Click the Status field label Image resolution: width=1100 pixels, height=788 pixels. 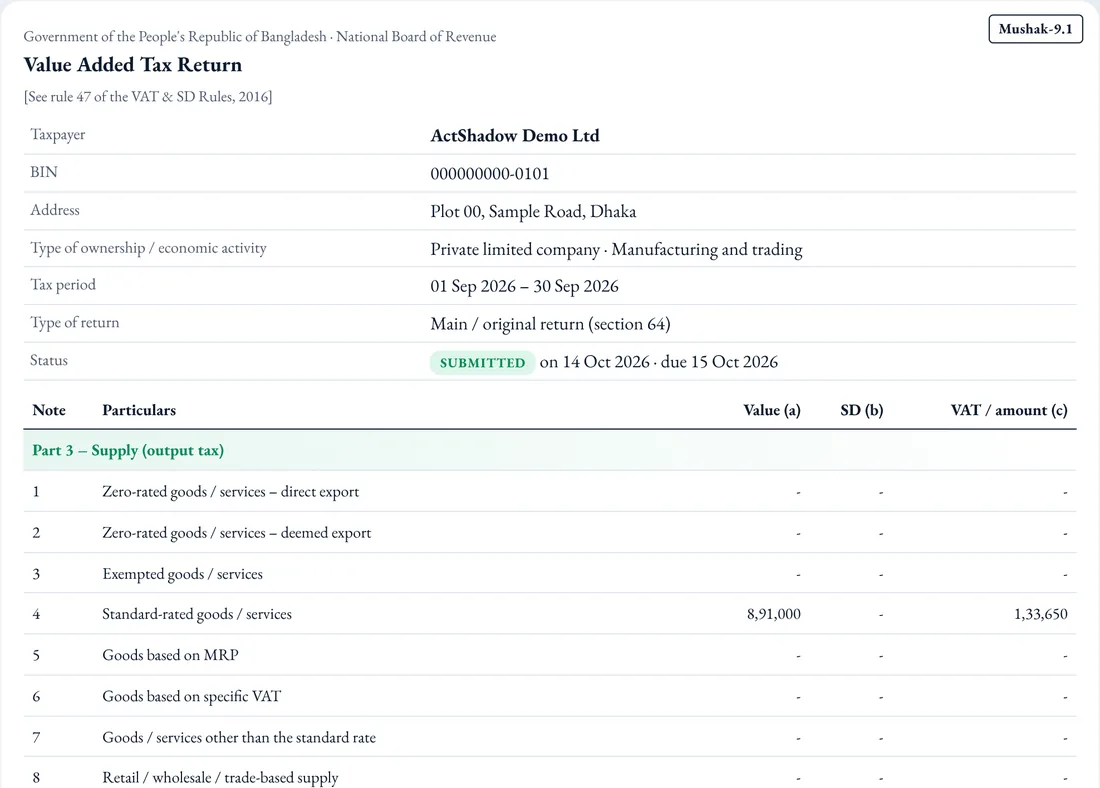[x=48, y=360]
